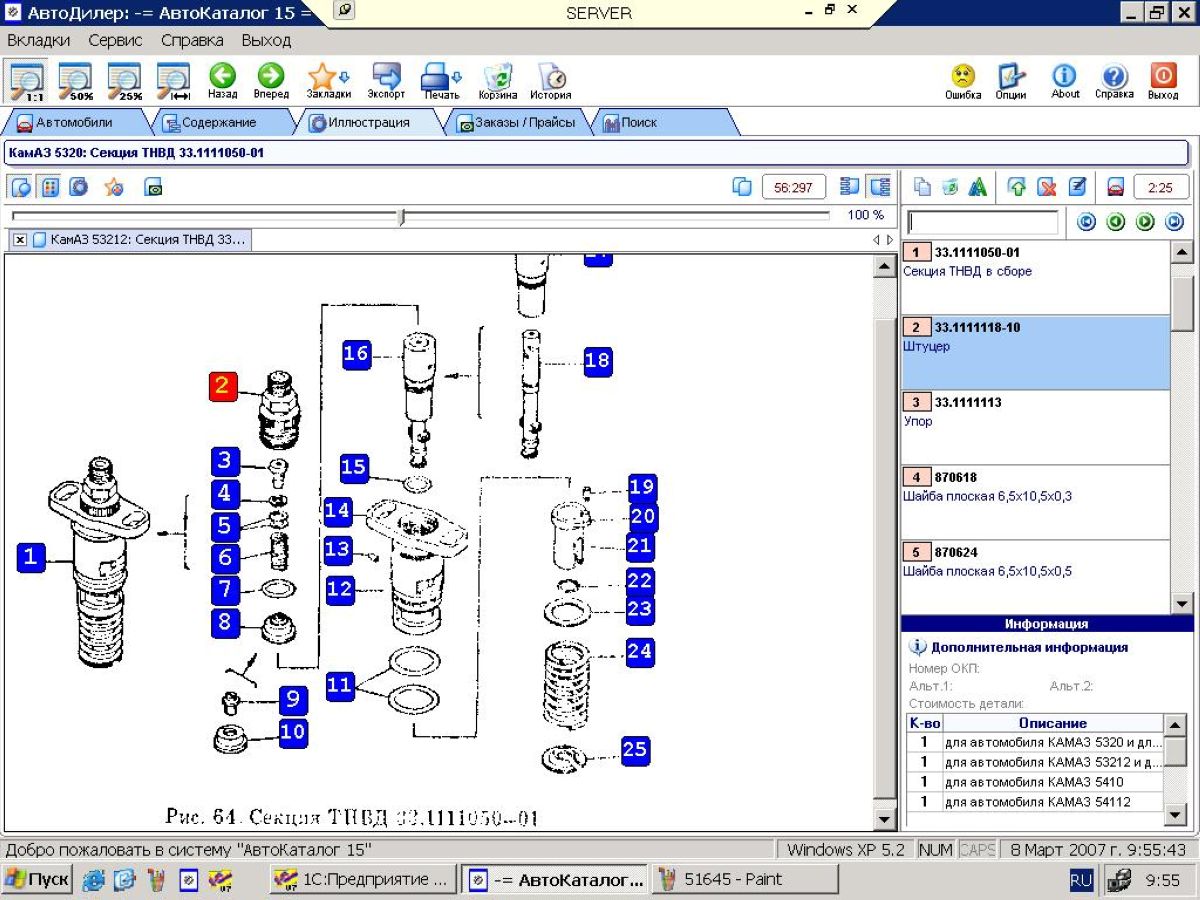This screenshot has height=900, width=1200.
Task: Select part row 33.1111050-01 Секция ТНВД в сборе
Action: [x=1035, y=278]
